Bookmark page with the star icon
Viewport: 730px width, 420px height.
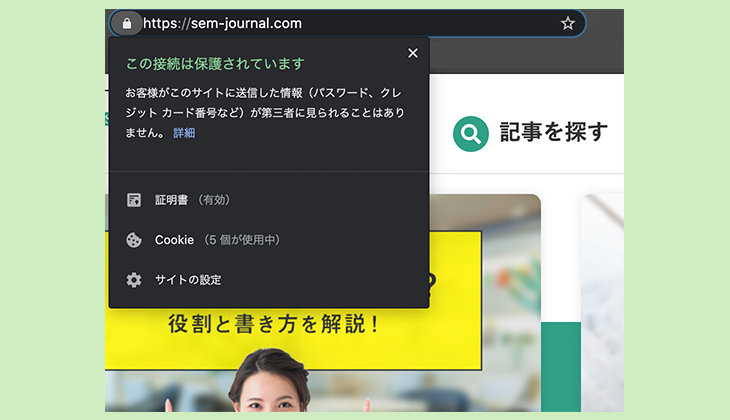[568, 23]
